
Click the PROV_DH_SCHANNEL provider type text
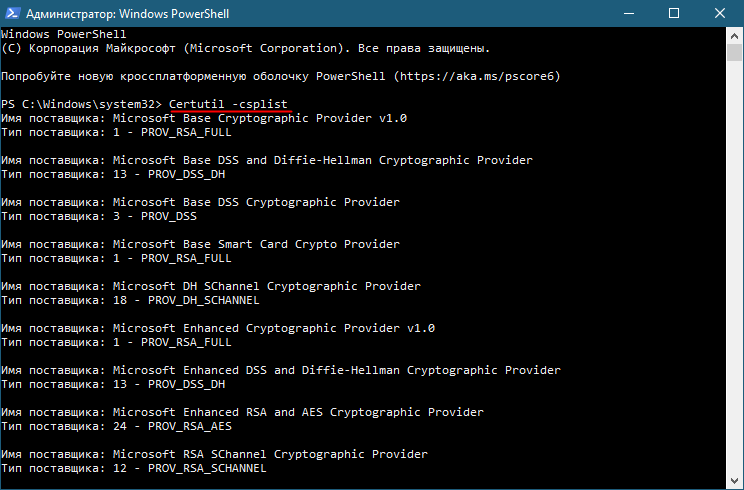(x=204, y=300)
